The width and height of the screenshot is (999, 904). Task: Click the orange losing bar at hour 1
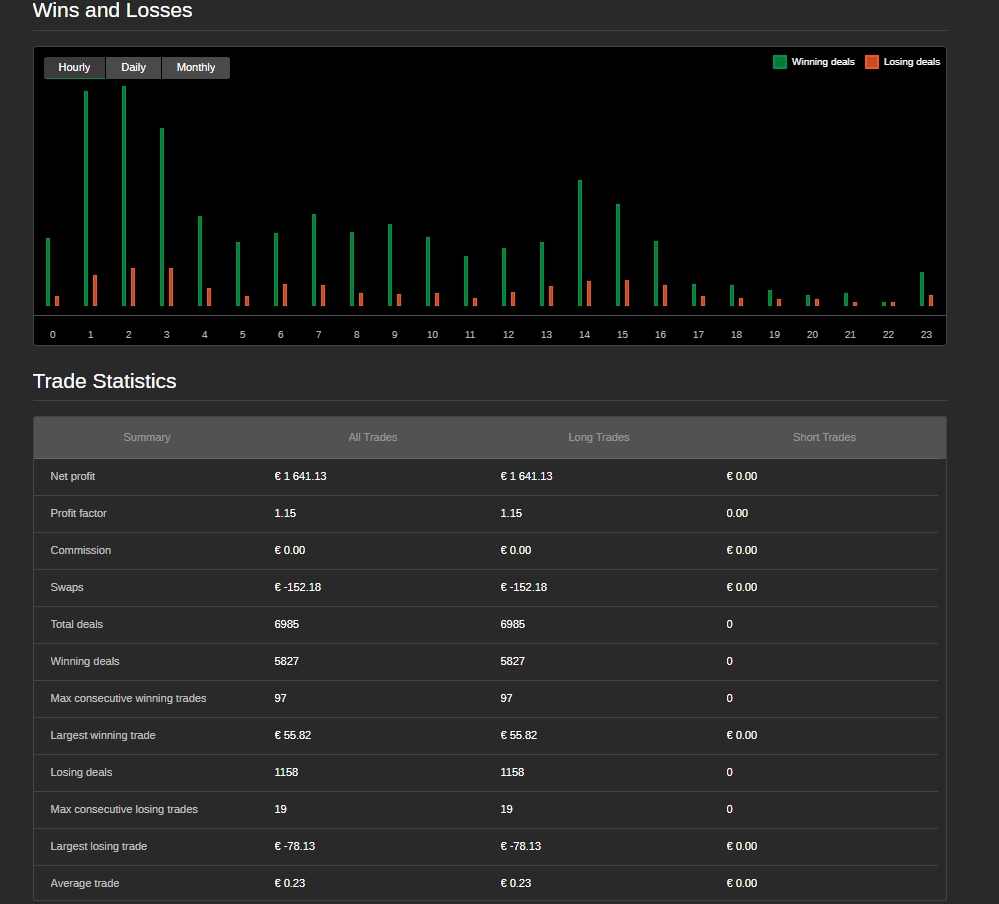coord(95,290)
